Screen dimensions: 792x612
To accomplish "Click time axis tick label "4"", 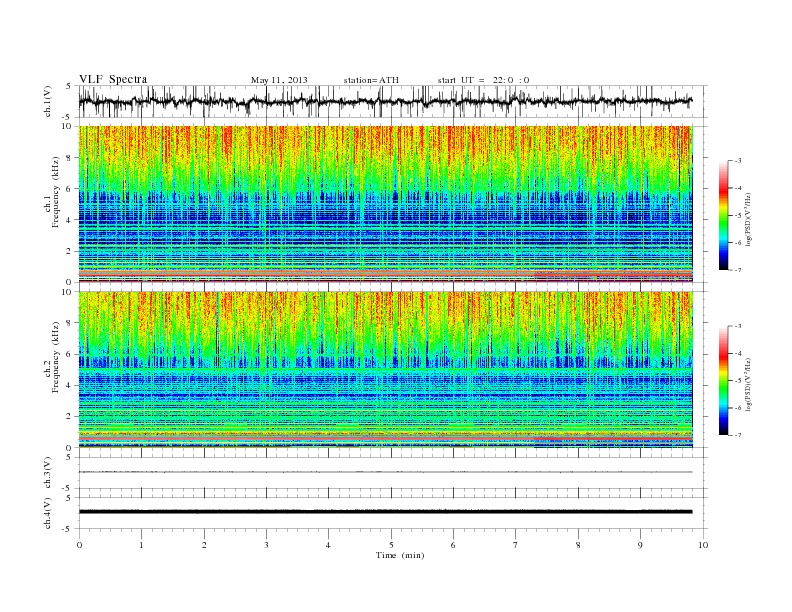I will pos(328,545).
